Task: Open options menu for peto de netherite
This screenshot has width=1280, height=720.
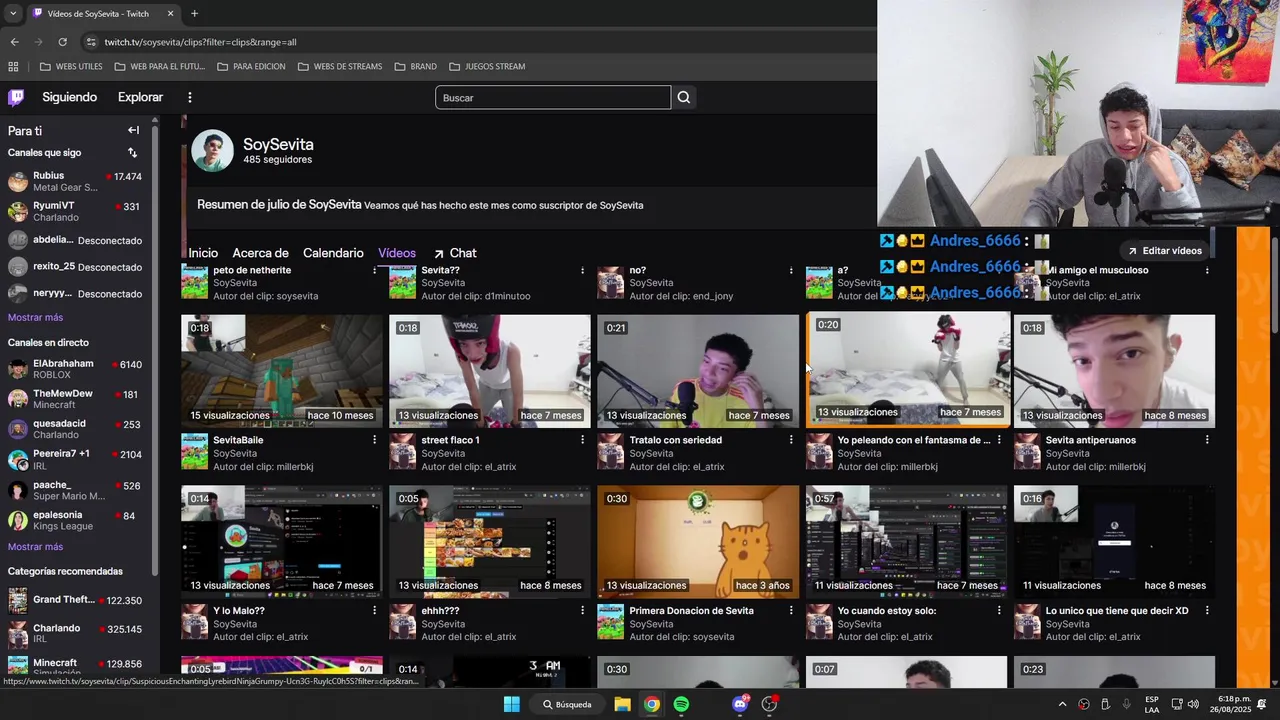Action: 375,270
